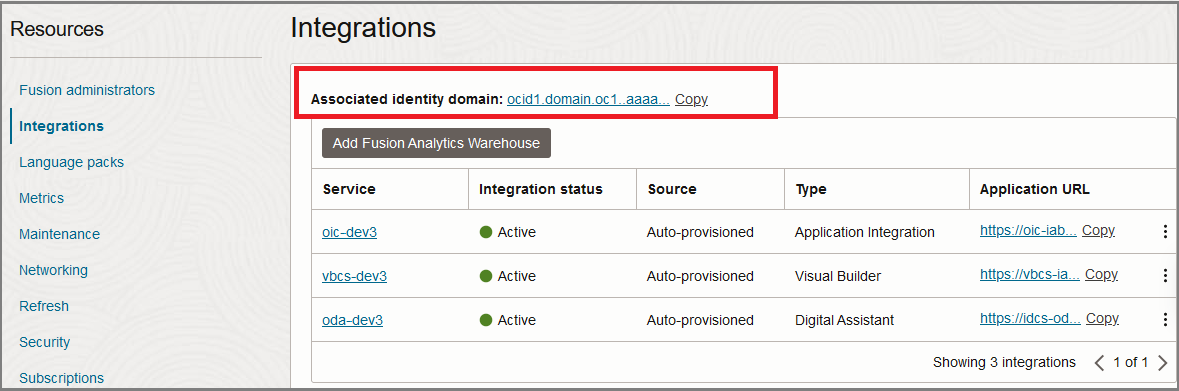Select Auto-provisioned cell in vbcs-dev3 row
The image size is (1179, 391).
(x=700, y=276)
